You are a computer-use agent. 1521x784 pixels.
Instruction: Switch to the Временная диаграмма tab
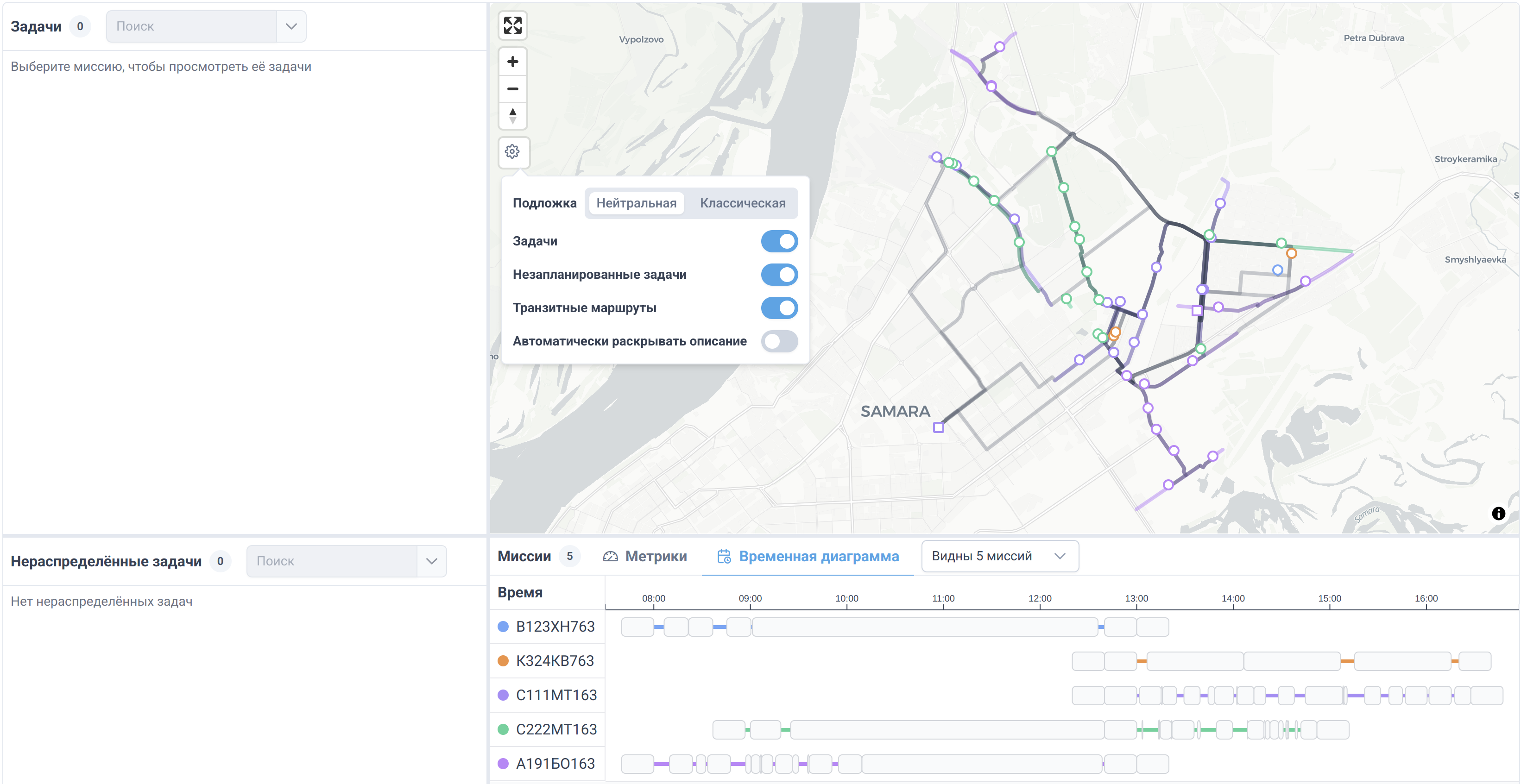pos(808,556)
